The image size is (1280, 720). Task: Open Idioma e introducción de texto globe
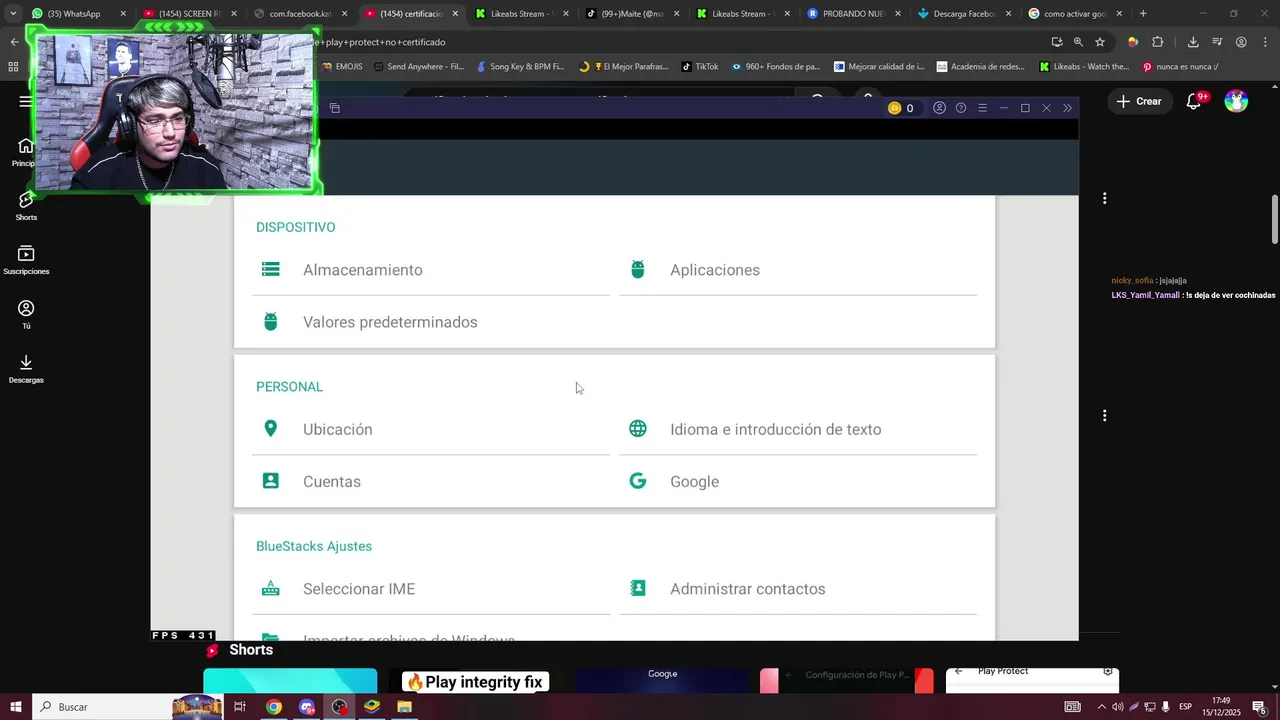click(x=638, y=429)
